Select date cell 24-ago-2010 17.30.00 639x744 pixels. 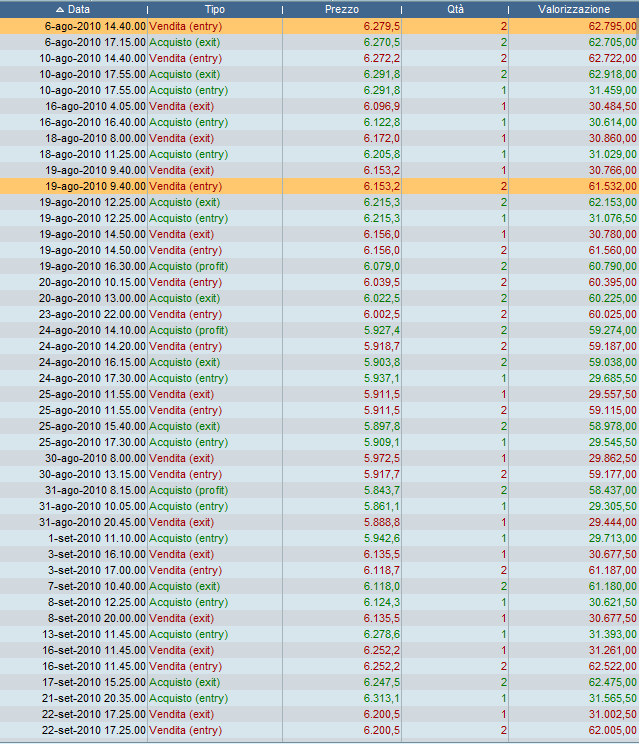92,378
